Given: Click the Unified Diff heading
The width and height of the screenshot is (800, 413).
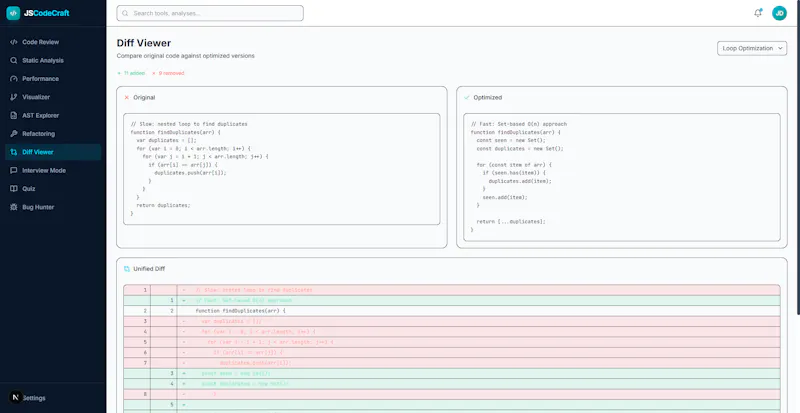Looking at the screenshot, I should click(x=149, y=269).
